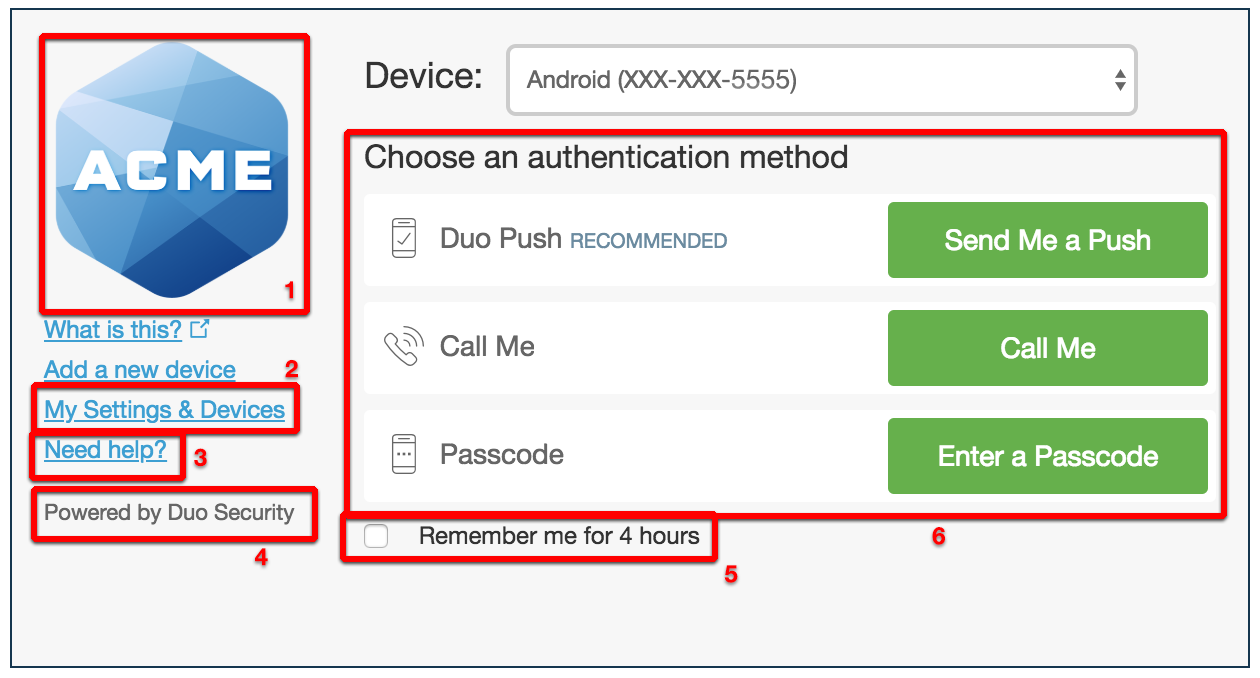Select Android (XXX-XXX-5555) in the device combo box
The height and width of the screenshot is (678, 1260).
[820, 80]
